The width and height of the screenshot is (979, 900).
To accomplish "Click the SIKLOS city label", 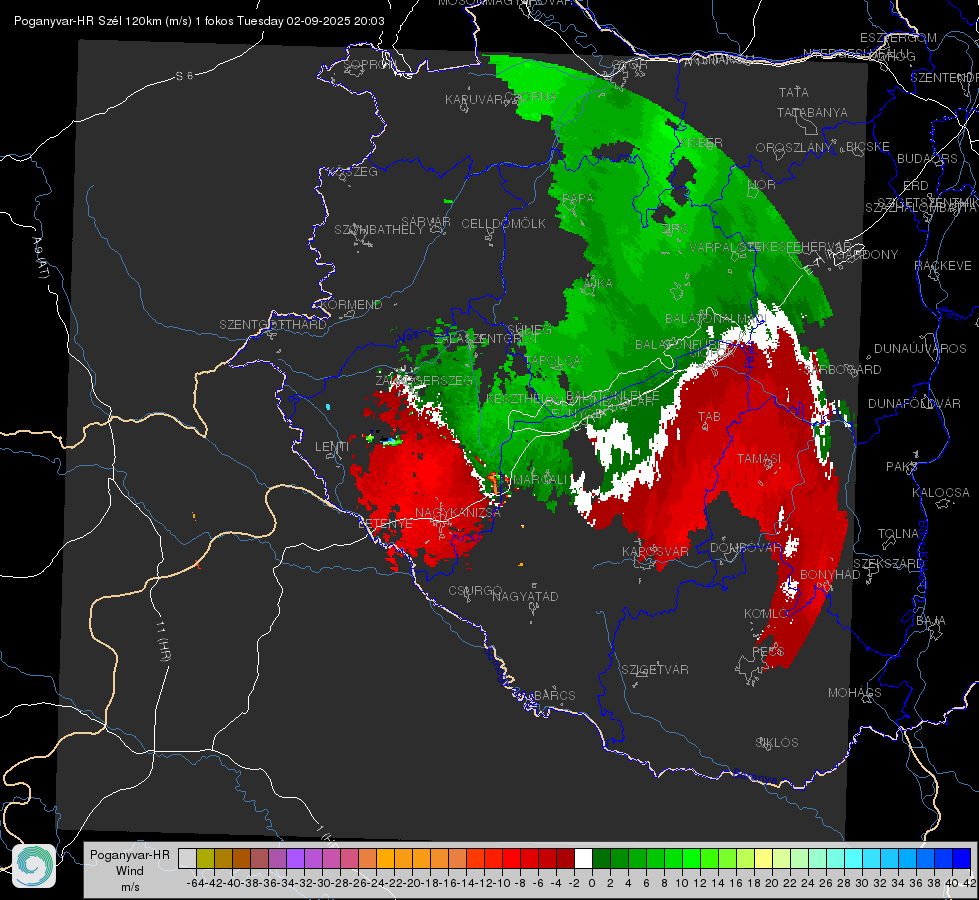I will point(777,743).
